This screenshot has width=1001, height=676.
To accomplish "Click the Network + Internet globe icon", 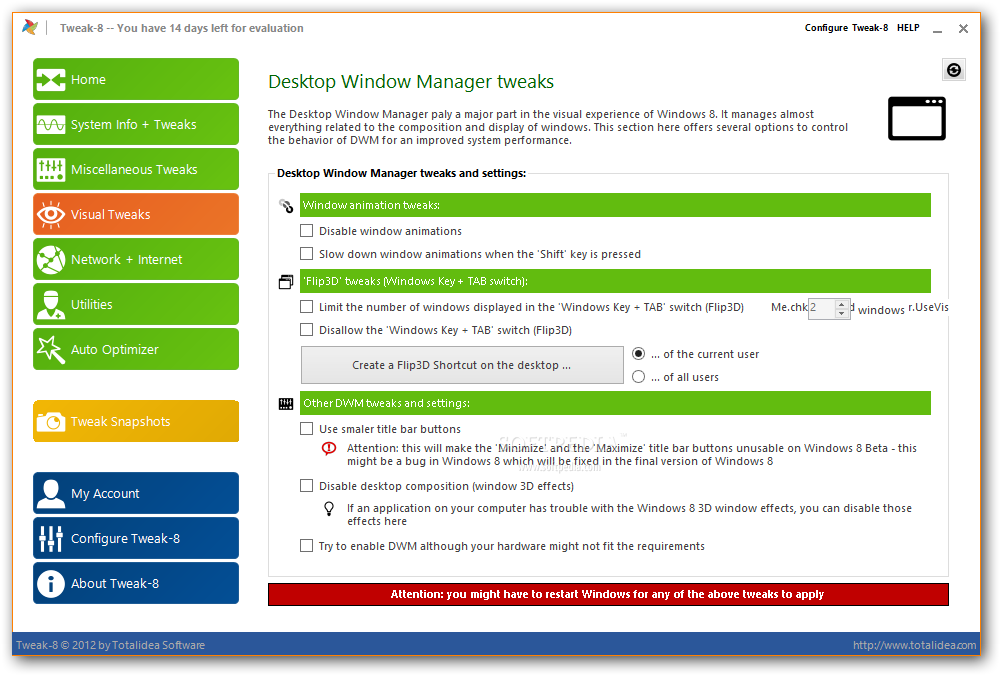I will (50, 260).
